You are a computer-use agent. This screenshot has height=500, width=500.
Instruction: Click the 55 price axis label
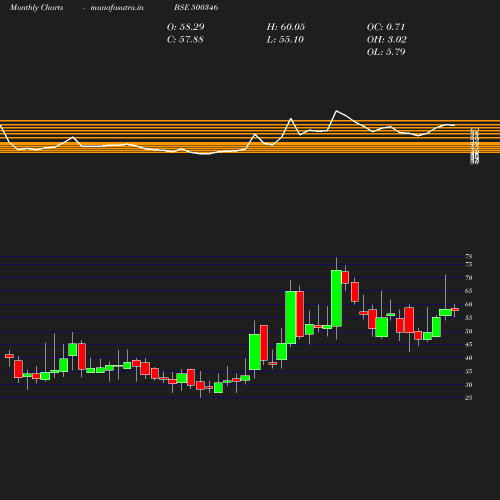[x=469, y=318]
